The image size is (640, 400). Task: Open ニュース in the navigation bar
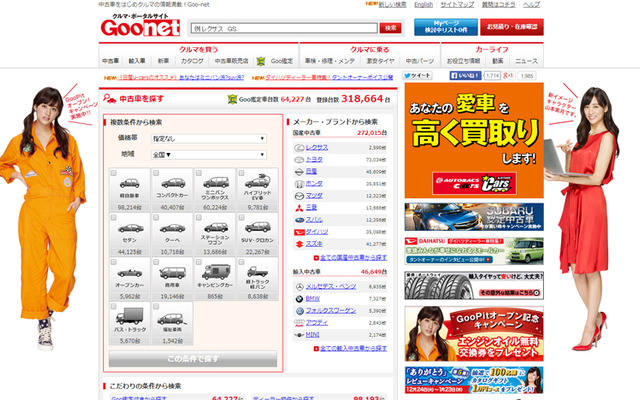526,61
